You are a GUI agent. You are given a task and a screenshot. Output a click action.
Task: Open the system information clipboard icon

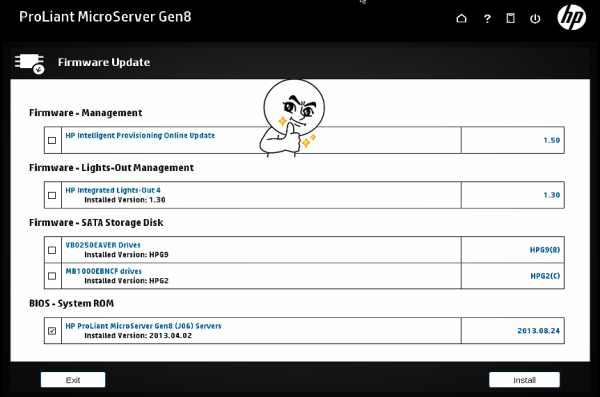point(510,18)
